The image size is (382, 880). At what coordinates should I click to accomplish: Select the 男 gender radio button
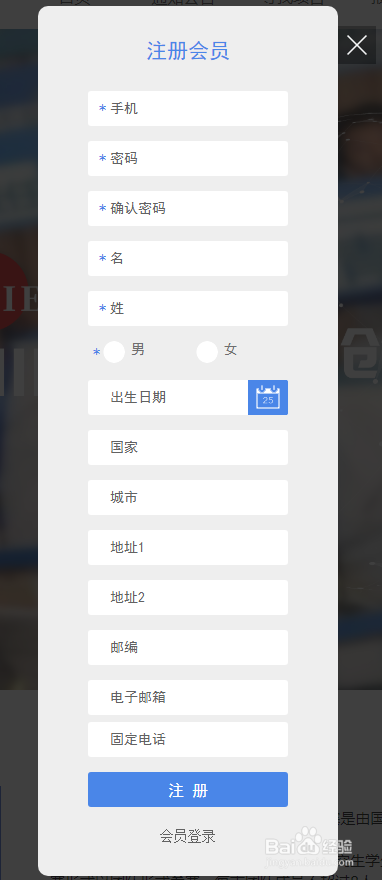tap(114, 352)
